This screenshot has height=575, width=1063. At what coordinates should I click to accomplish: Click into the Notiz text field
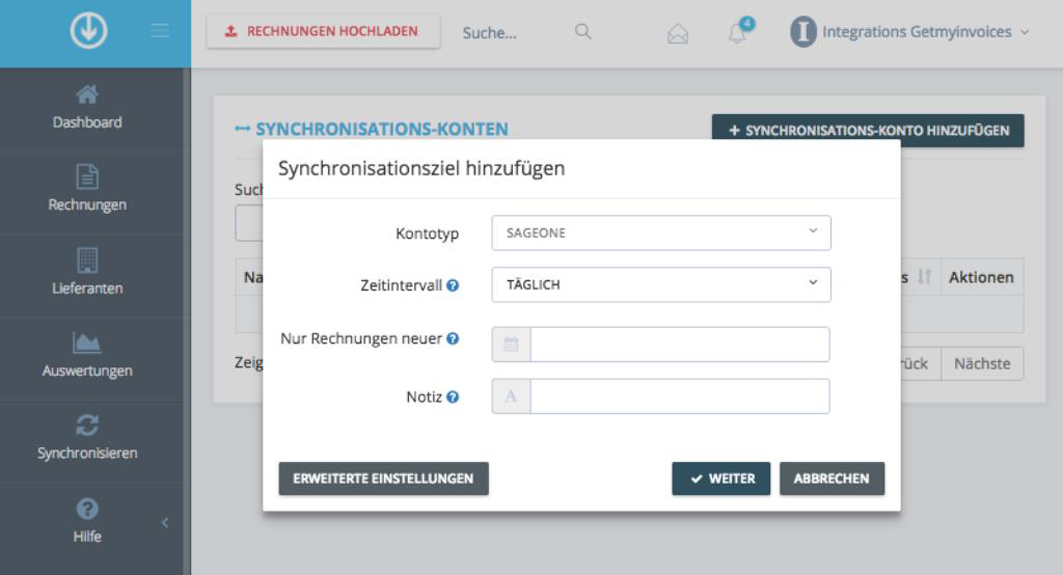click(679, 396)
